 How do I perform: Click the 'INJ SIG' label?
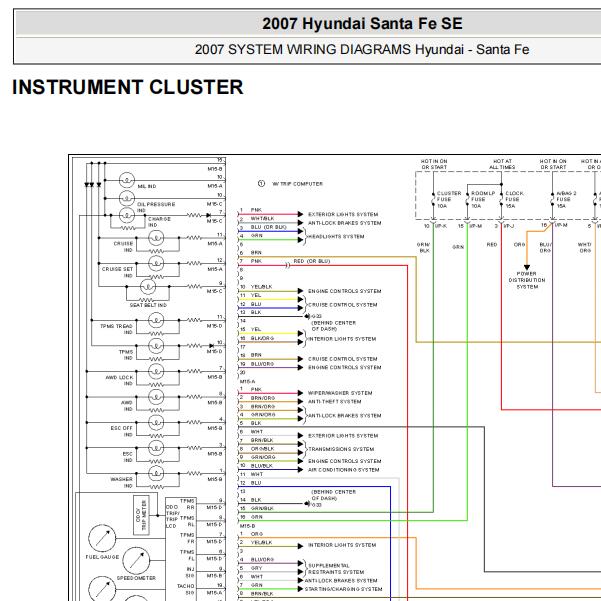[x=190, y=572]
